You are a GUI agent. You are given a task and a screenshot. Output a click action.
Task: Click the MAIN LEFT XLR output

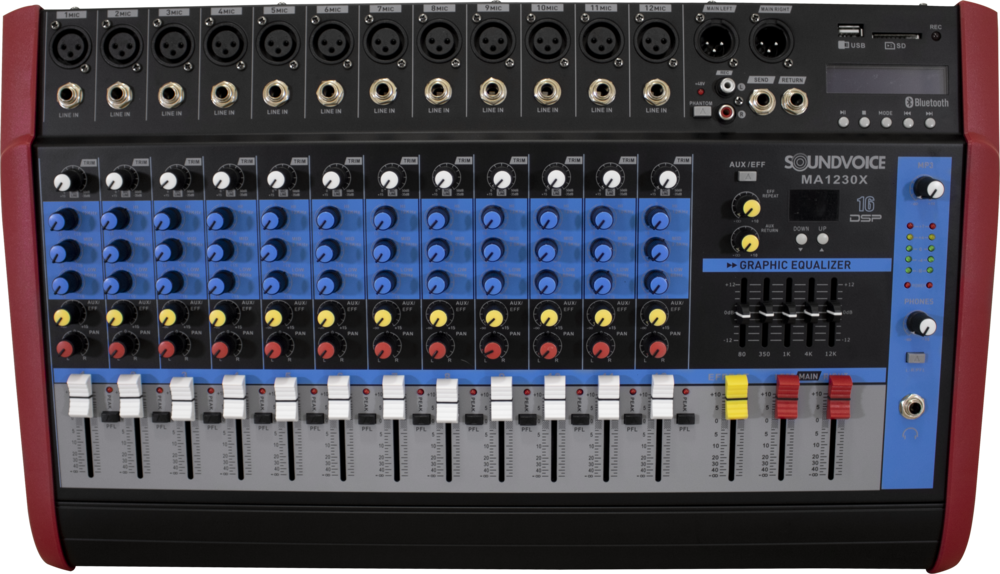coord(716,41)
